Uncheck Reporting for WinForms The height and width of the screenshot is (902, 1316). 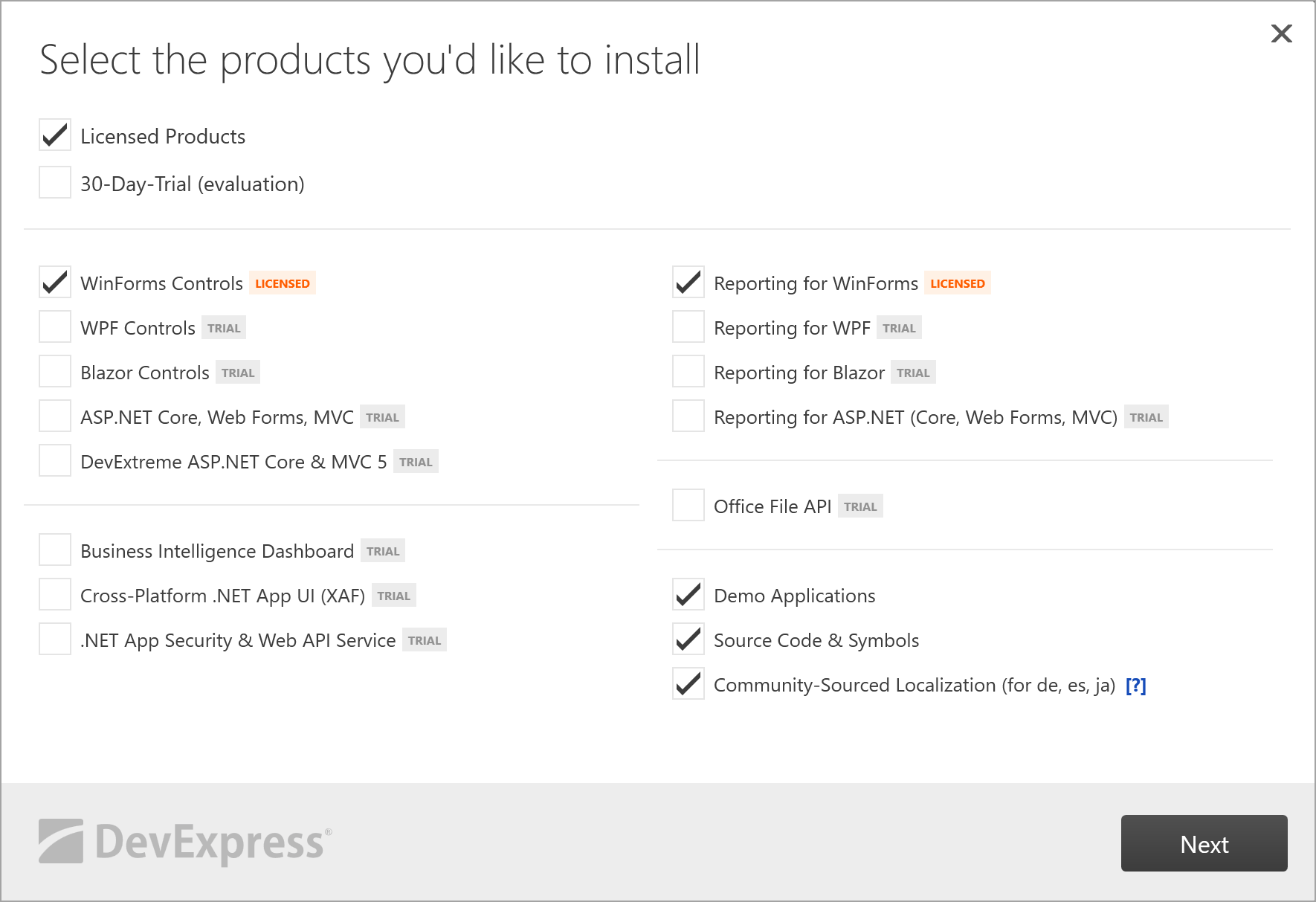(x=688, y=283)
